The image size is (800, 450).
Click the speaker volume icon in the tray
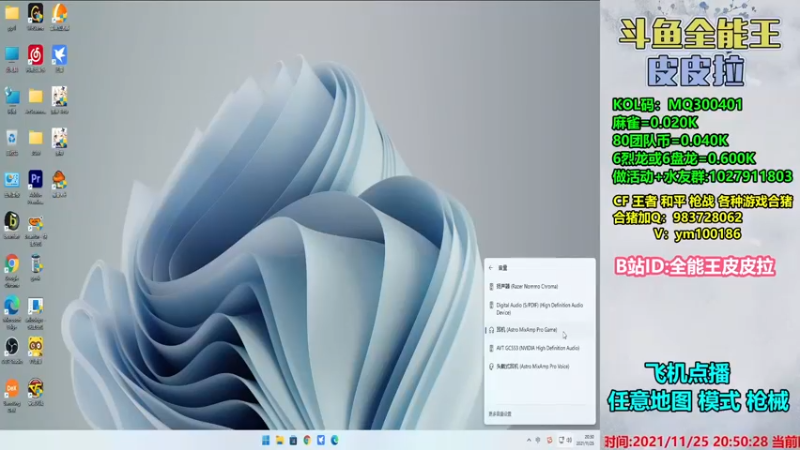coord(569,440)
